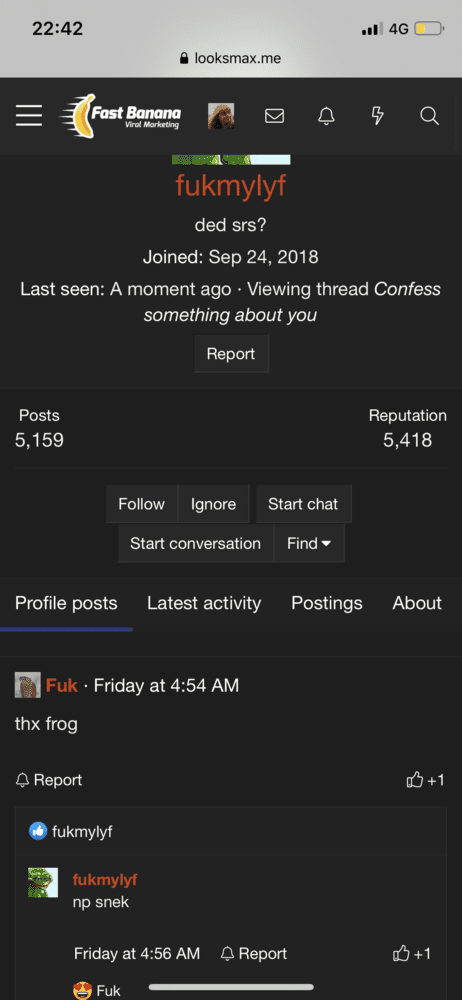Open the user avatar account menu in header
Image resolution: width=462 pixels, height=1000 pixels.
[x=221, y=116]
